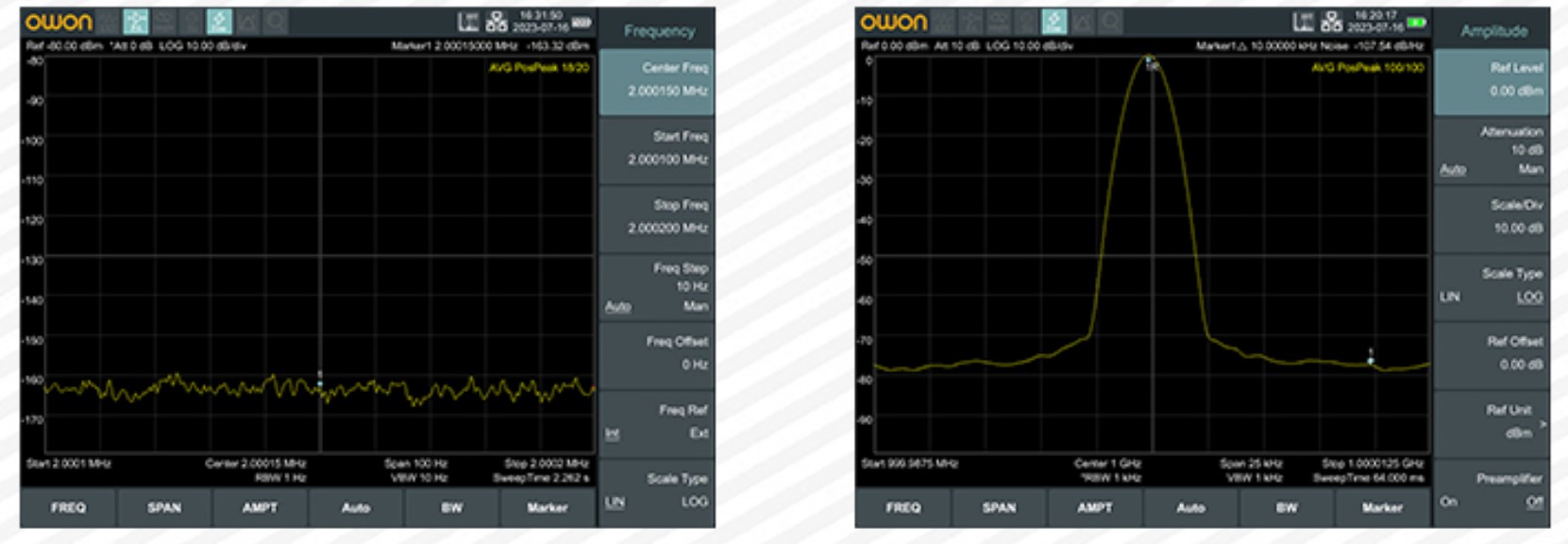Select the Auto softkey on the left screen

click(x=356, y=508)
